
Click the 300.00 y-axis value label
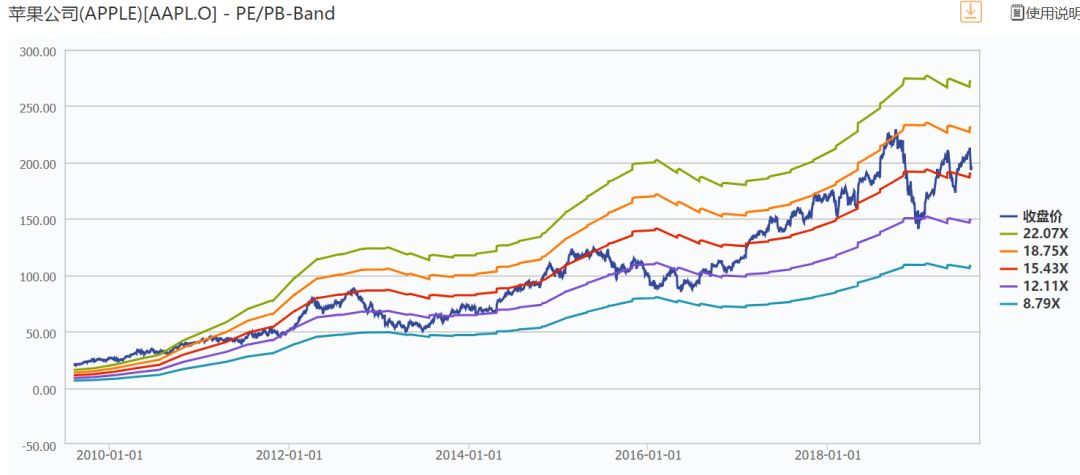point(37,51)
